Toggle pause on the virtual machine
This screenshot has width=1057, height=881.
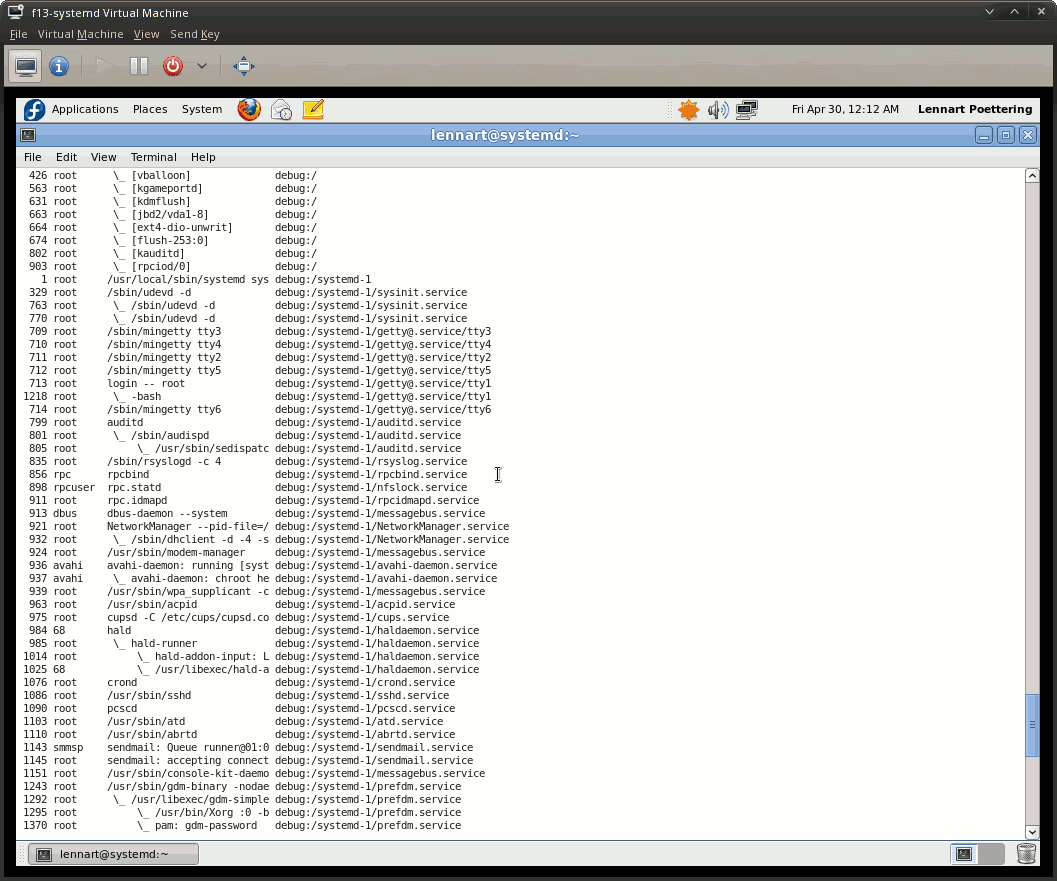[x=139, y=66]
